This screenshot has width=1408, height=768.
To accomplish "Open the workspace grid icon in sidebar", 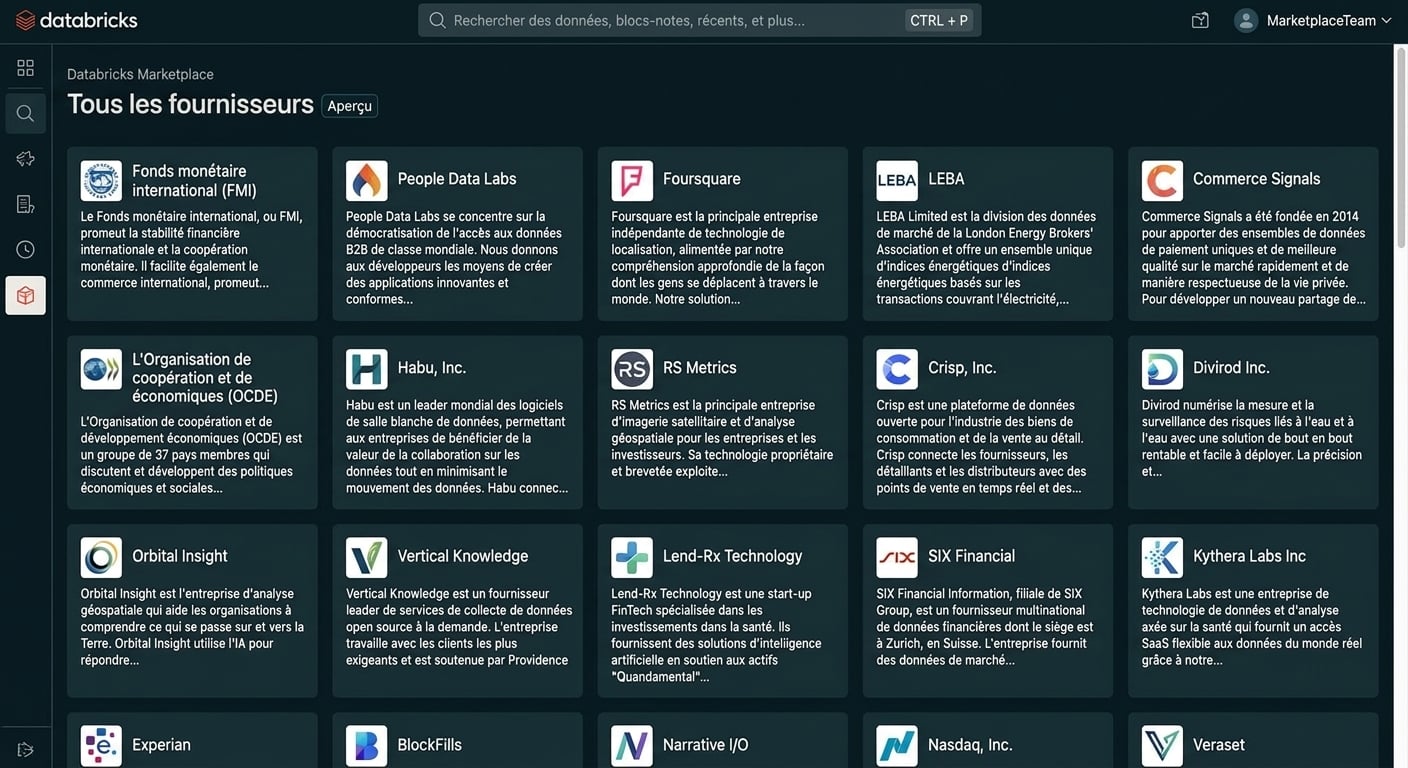I will coord(25,68).
